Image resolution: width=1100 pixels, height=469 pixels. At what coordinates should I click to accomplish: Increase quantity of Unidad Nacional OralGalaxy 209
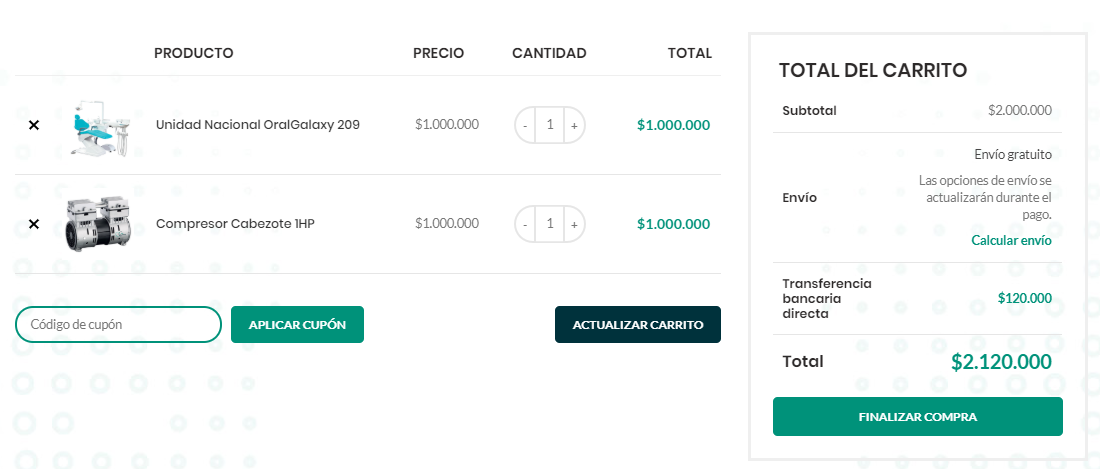(575, 125)
